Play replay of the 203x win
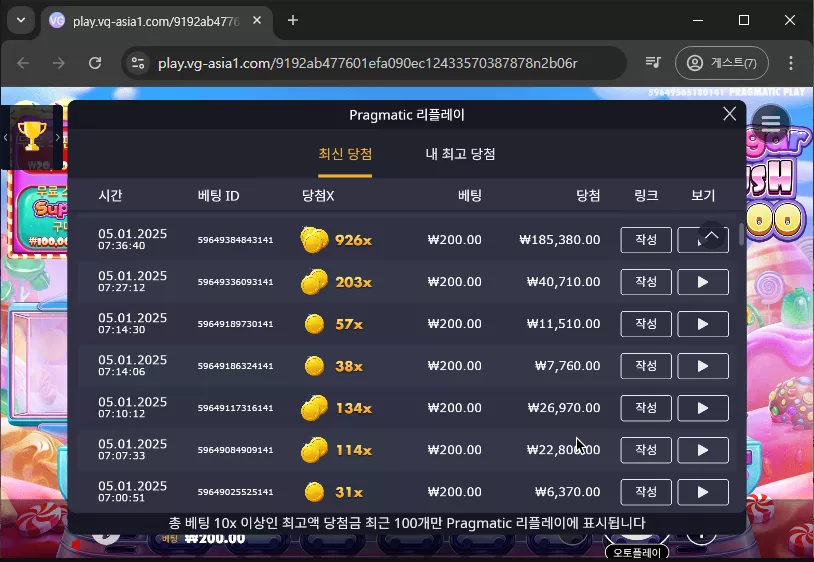The image size is (814, 562). (703, 282)
